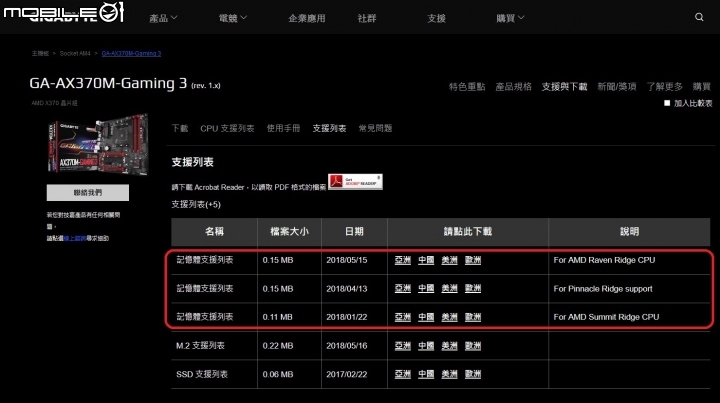Download Summit Ridge list from 美洲
The width and height of the screenshot is (720, 403).
450,317
